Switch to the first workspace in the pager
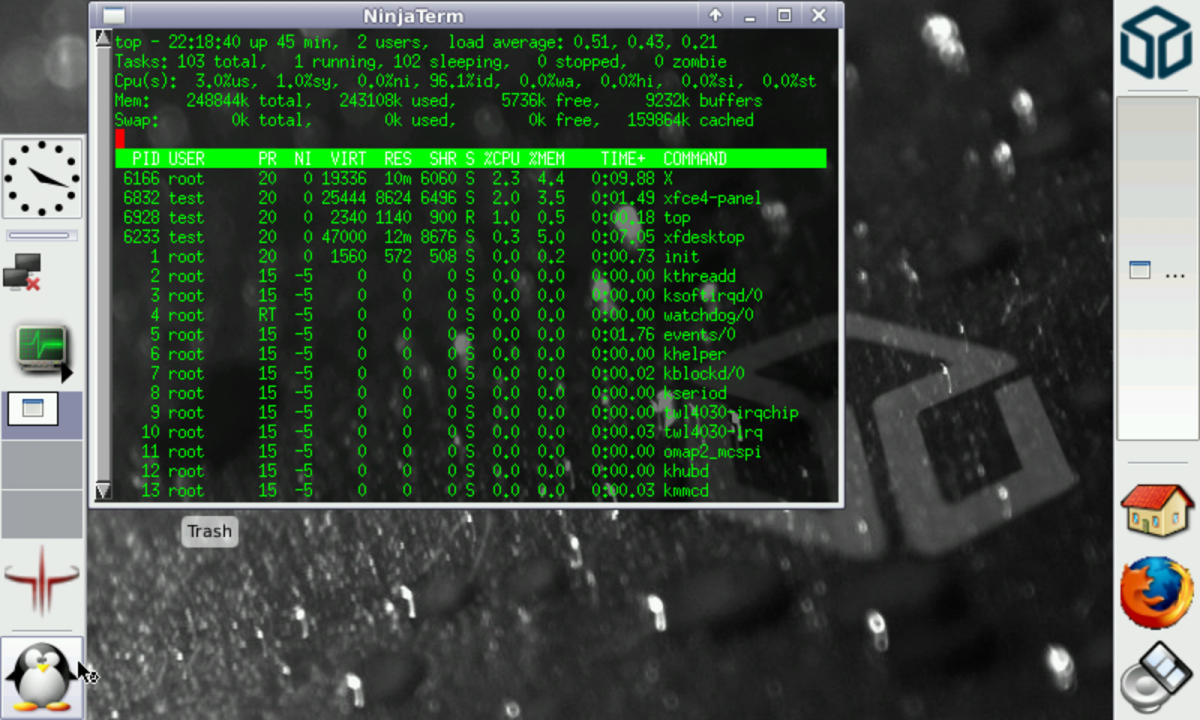Image resolution: width=1200 pixels, height=720 pixels. point(42,415)
